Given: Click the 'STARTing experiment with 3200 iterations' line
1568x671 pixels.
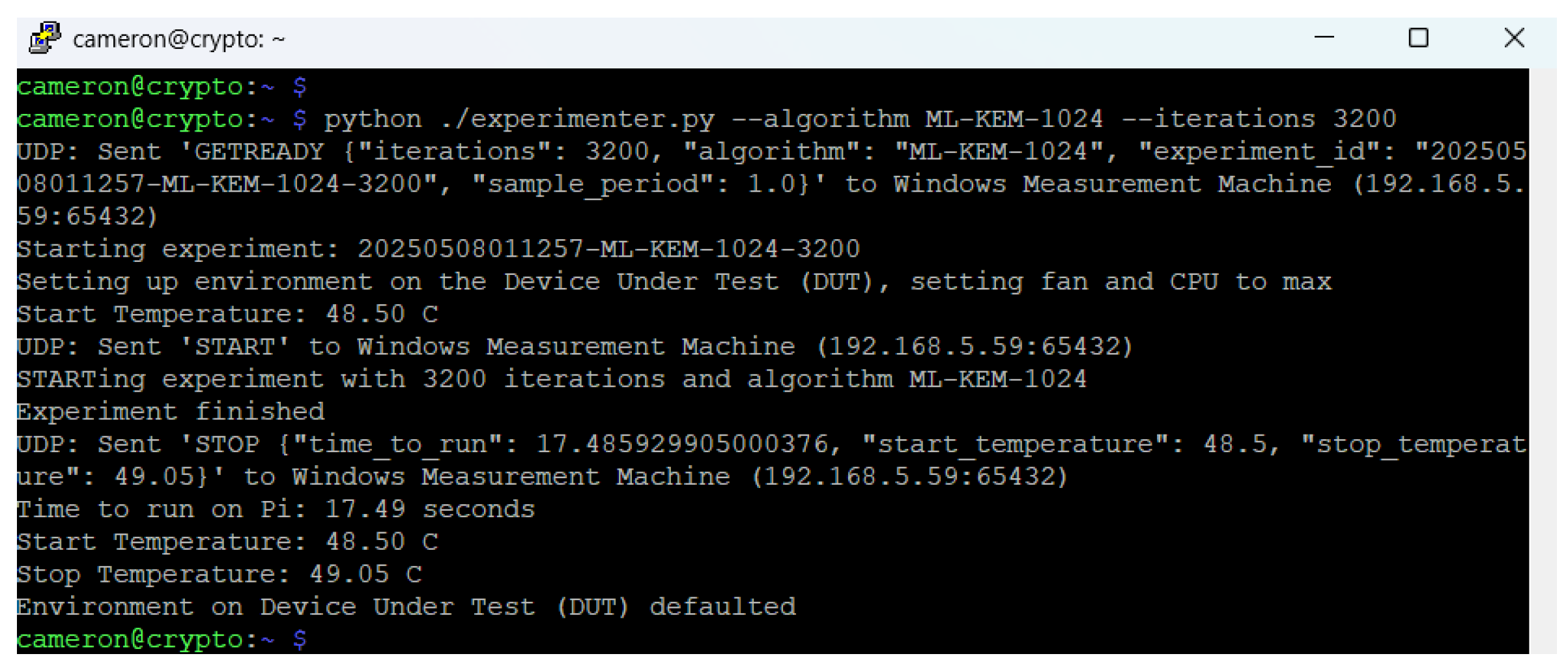Looking at the screenshot, I should pyautogui.click(x=552, y=379).
